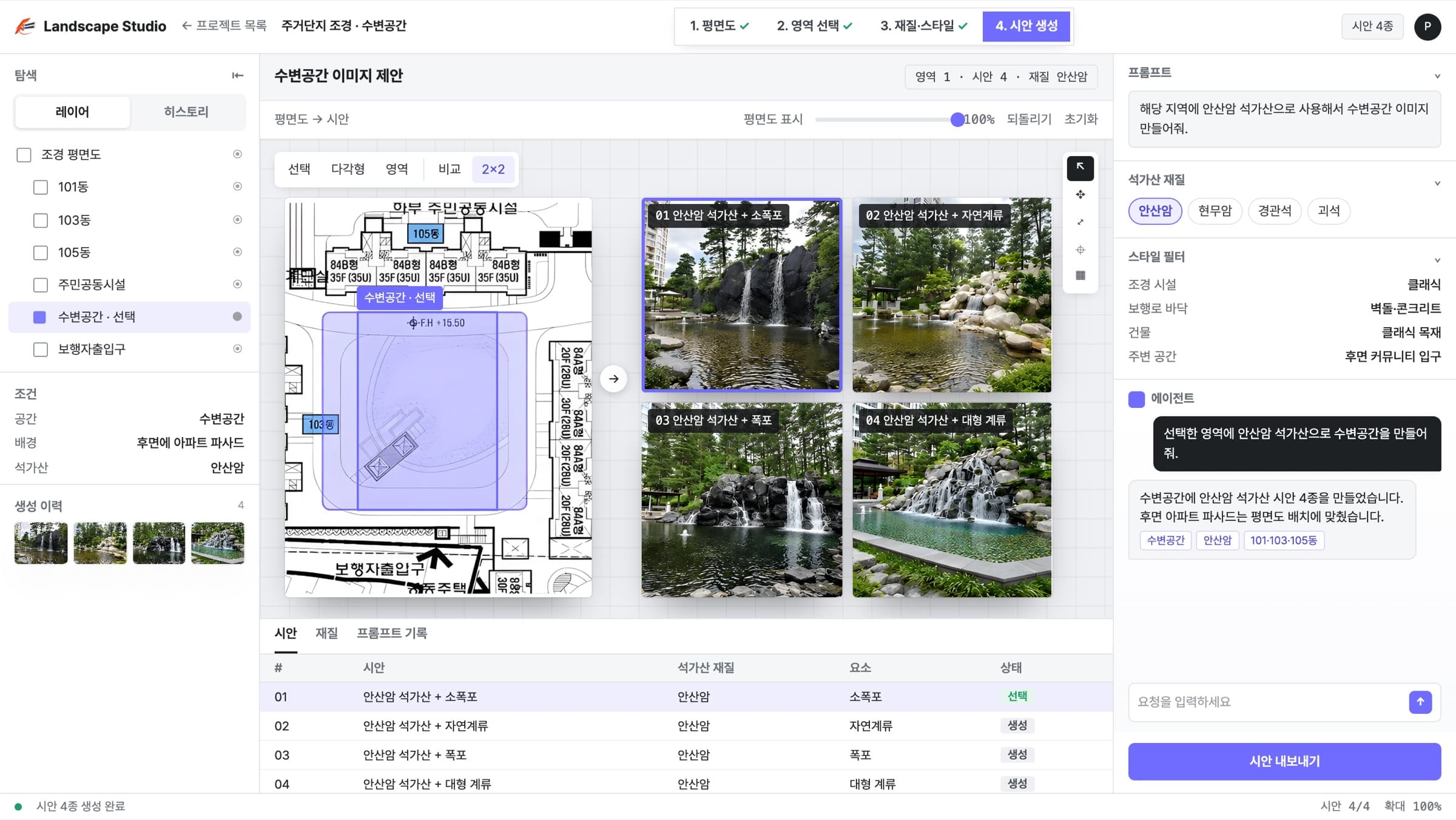Switch to the 비교 view mode
The width and height of the screenshot is (1456, 820).
click(450, 169)
